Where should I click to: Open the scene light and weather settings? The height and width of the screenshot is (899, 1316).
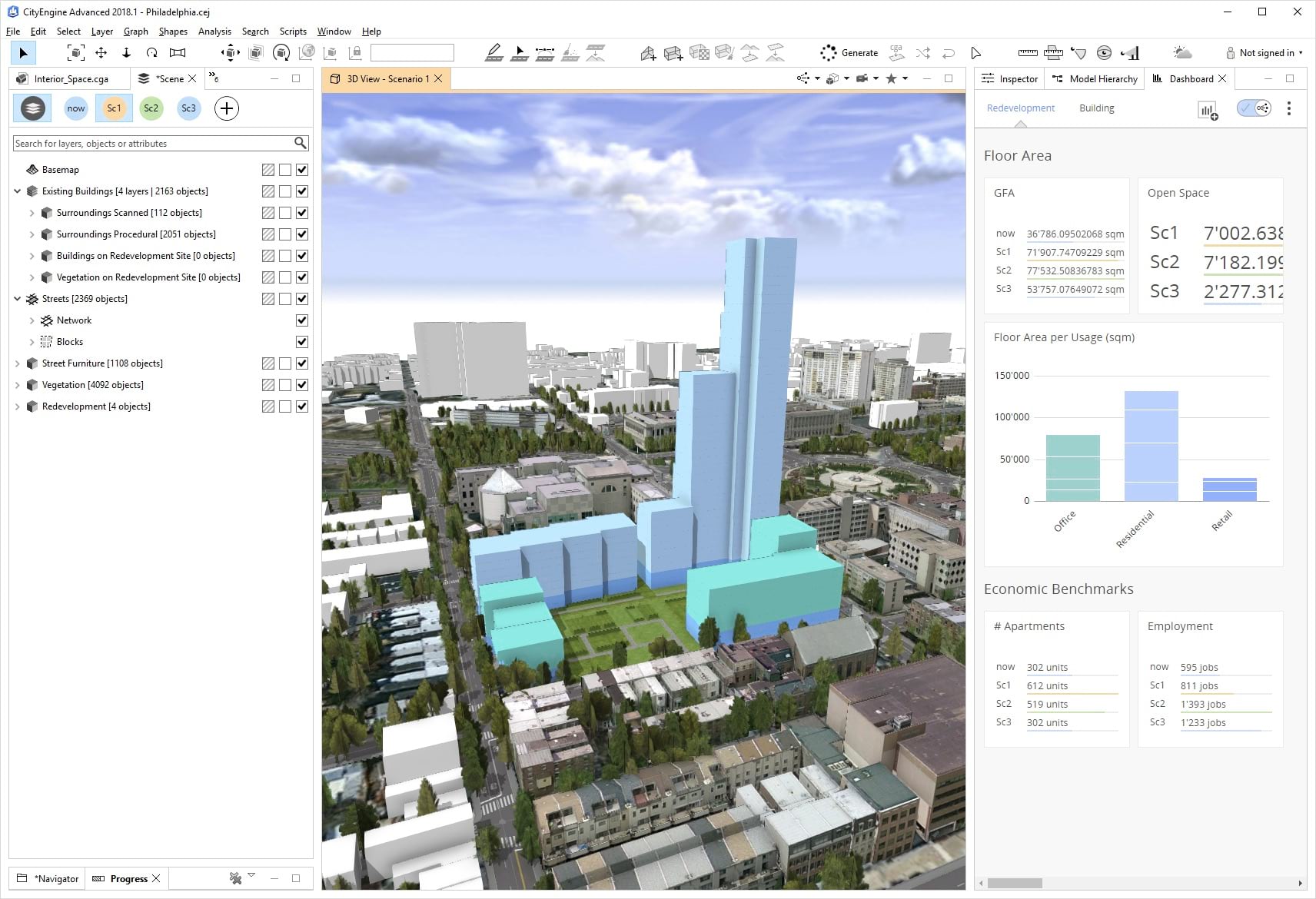(1182, 53)
